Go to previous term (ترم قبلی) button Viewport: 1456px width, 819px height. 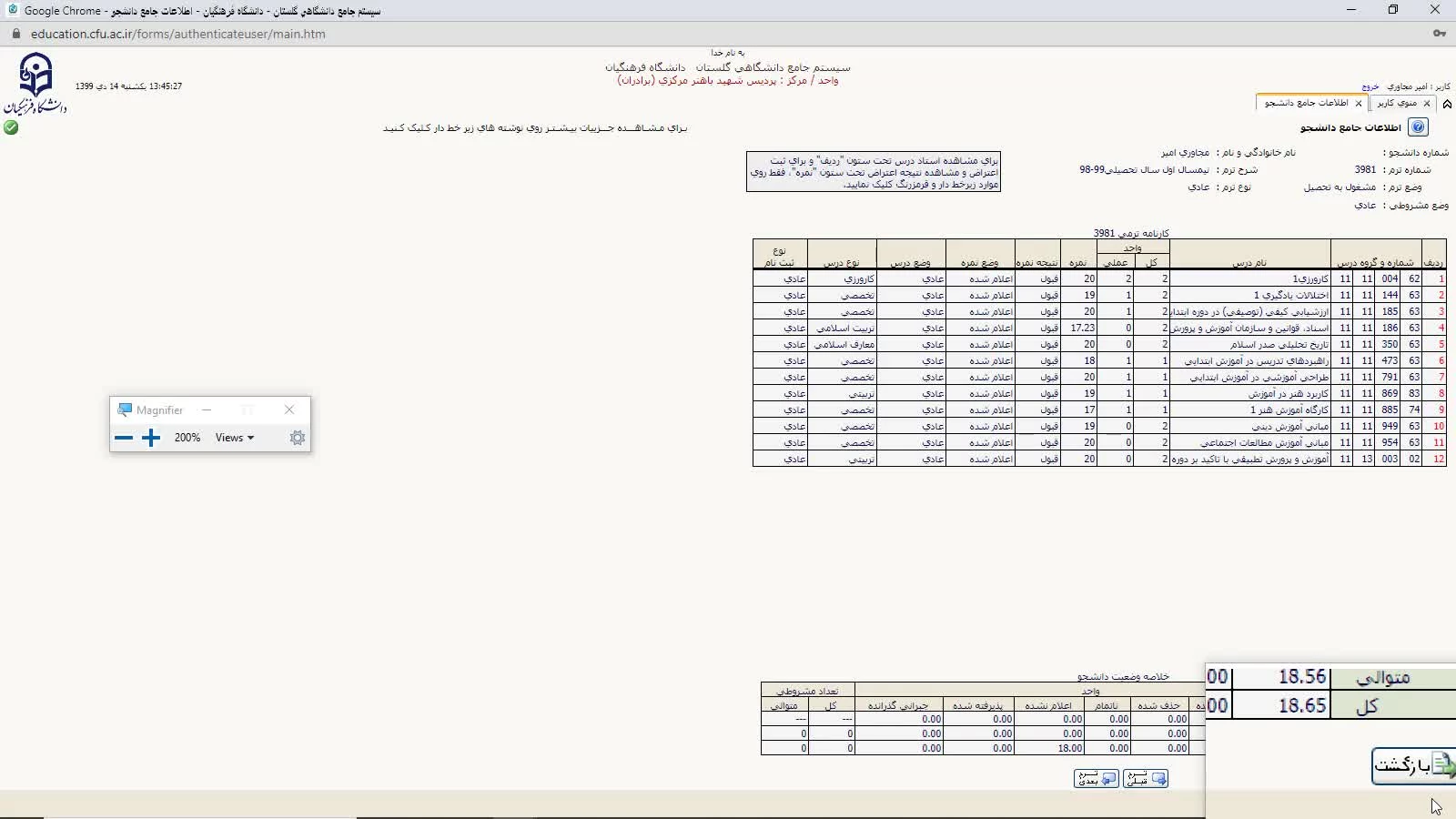[x=1146, y=779]
